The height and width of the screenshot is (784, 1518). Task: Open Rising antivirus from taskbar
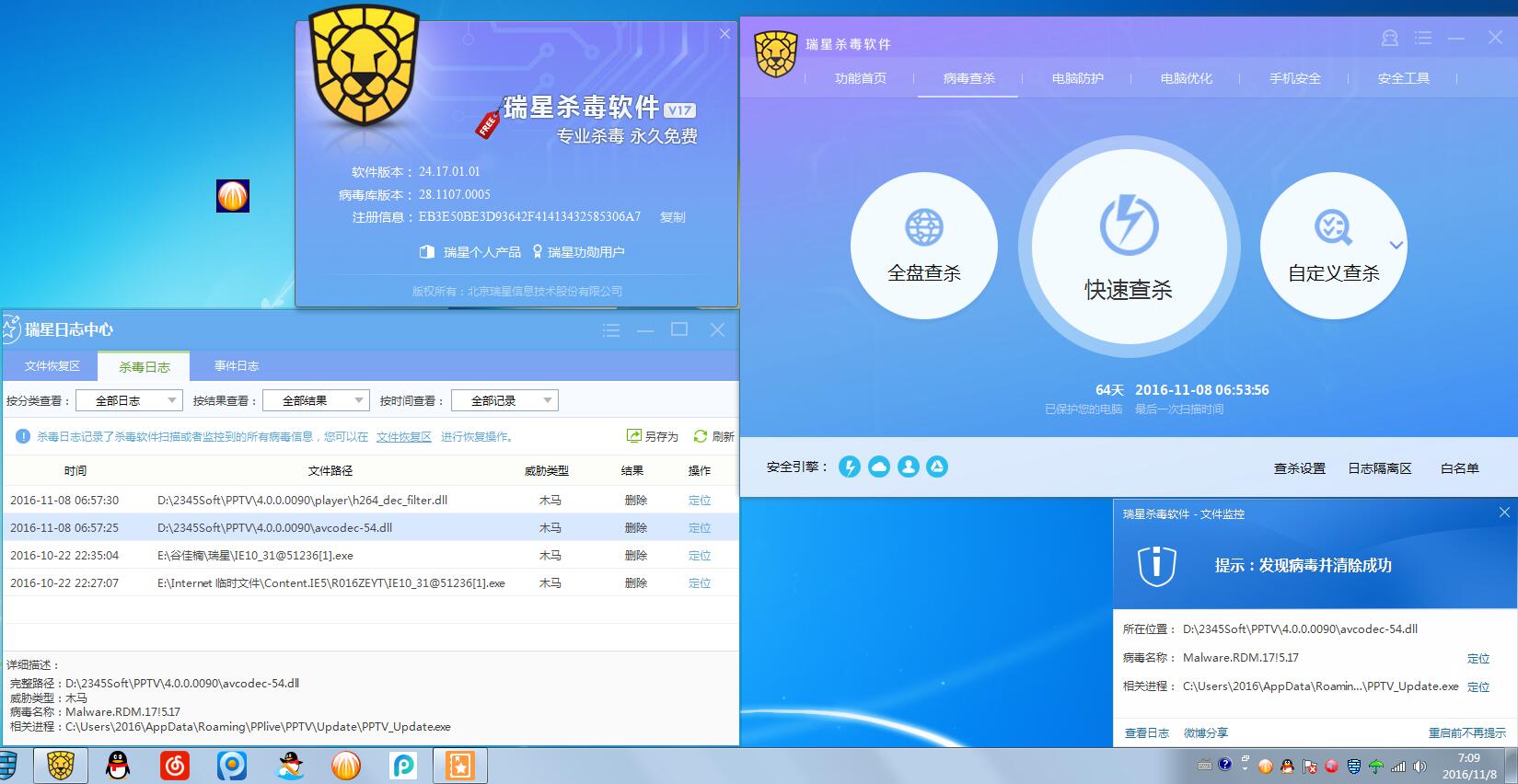pos(61,766)
